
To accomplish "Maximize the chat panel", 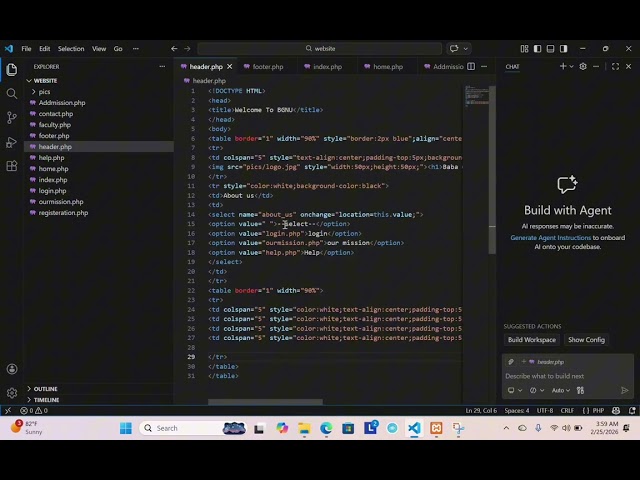I will coord(616,66).
